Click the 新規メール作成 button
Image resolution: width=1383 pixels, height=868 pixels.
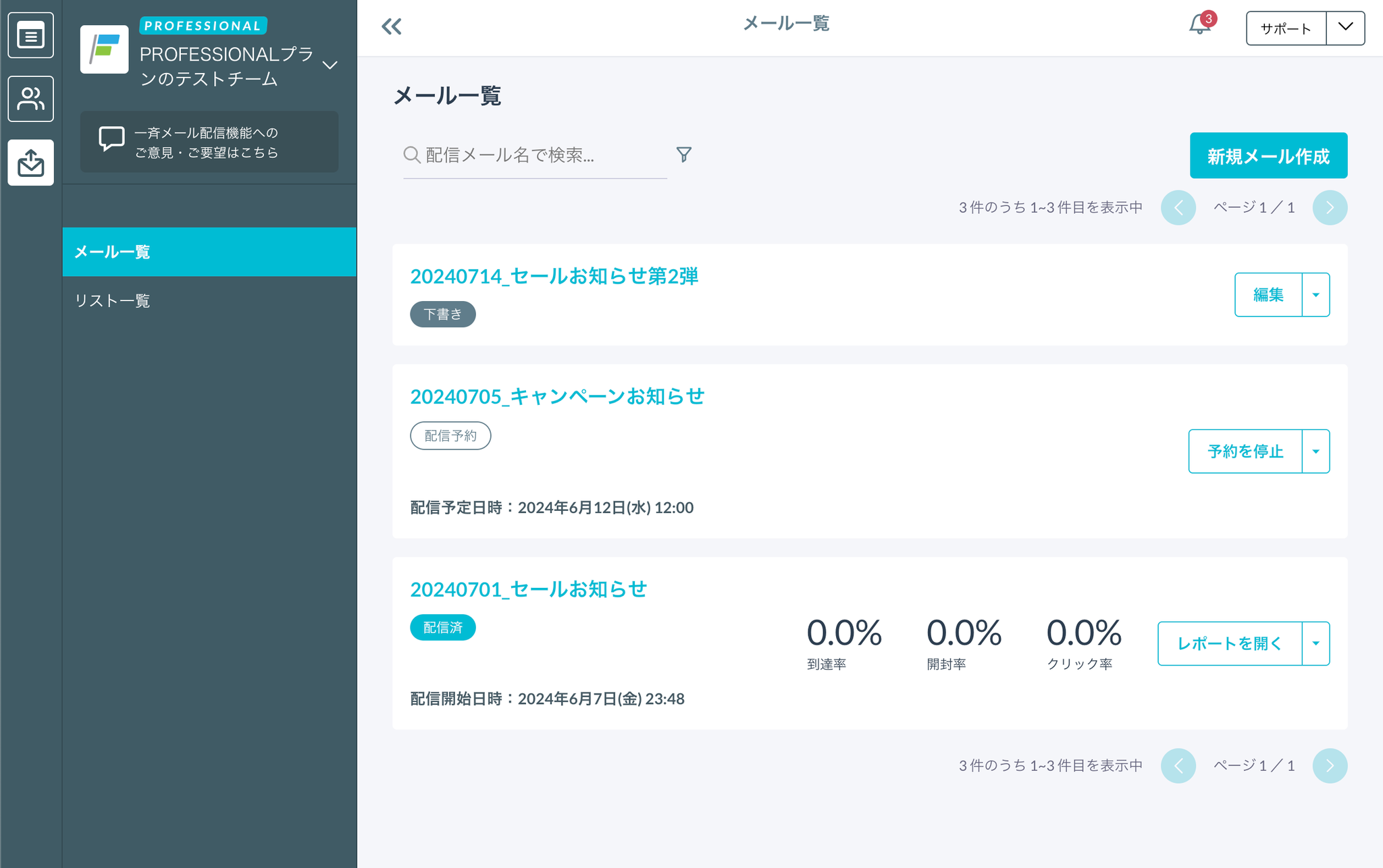(x=1268, y=156)
